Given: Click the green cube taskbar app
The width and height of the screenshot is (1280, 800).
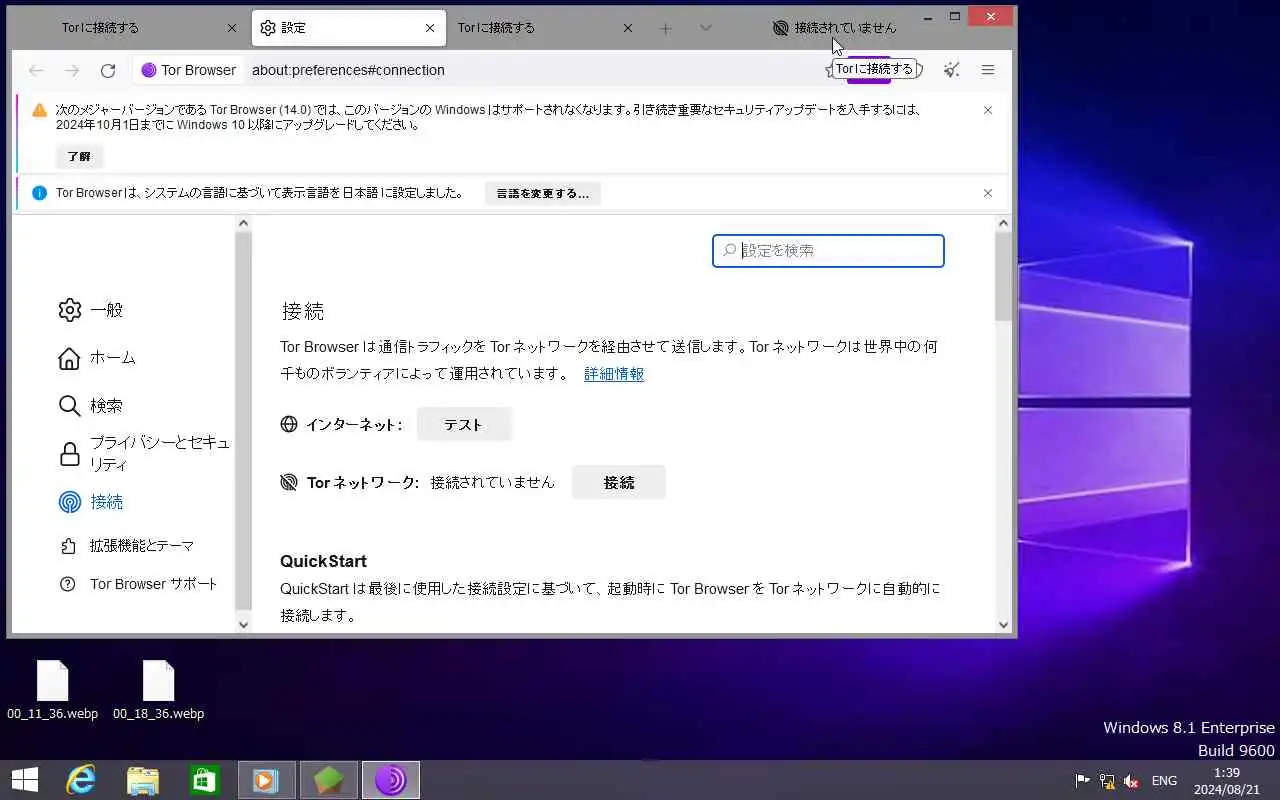Looking at the screenshot, I should click(x=328, y=780).
